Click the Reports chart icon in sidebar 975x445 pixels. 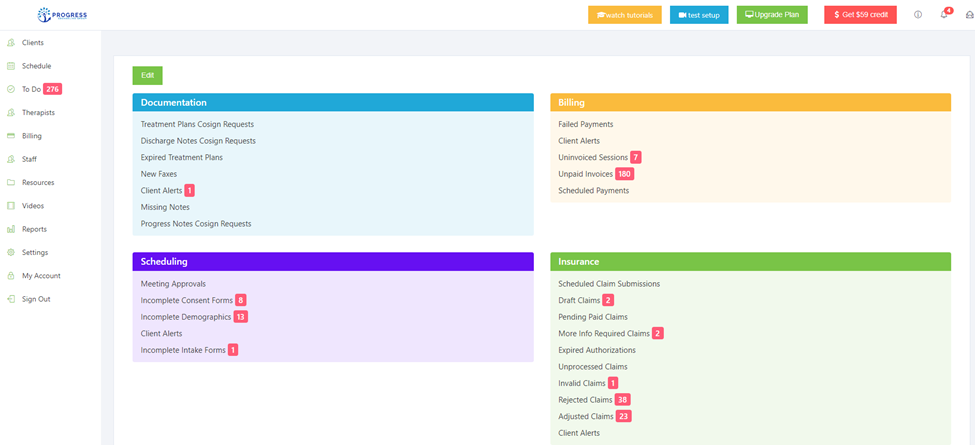point(11,229)
